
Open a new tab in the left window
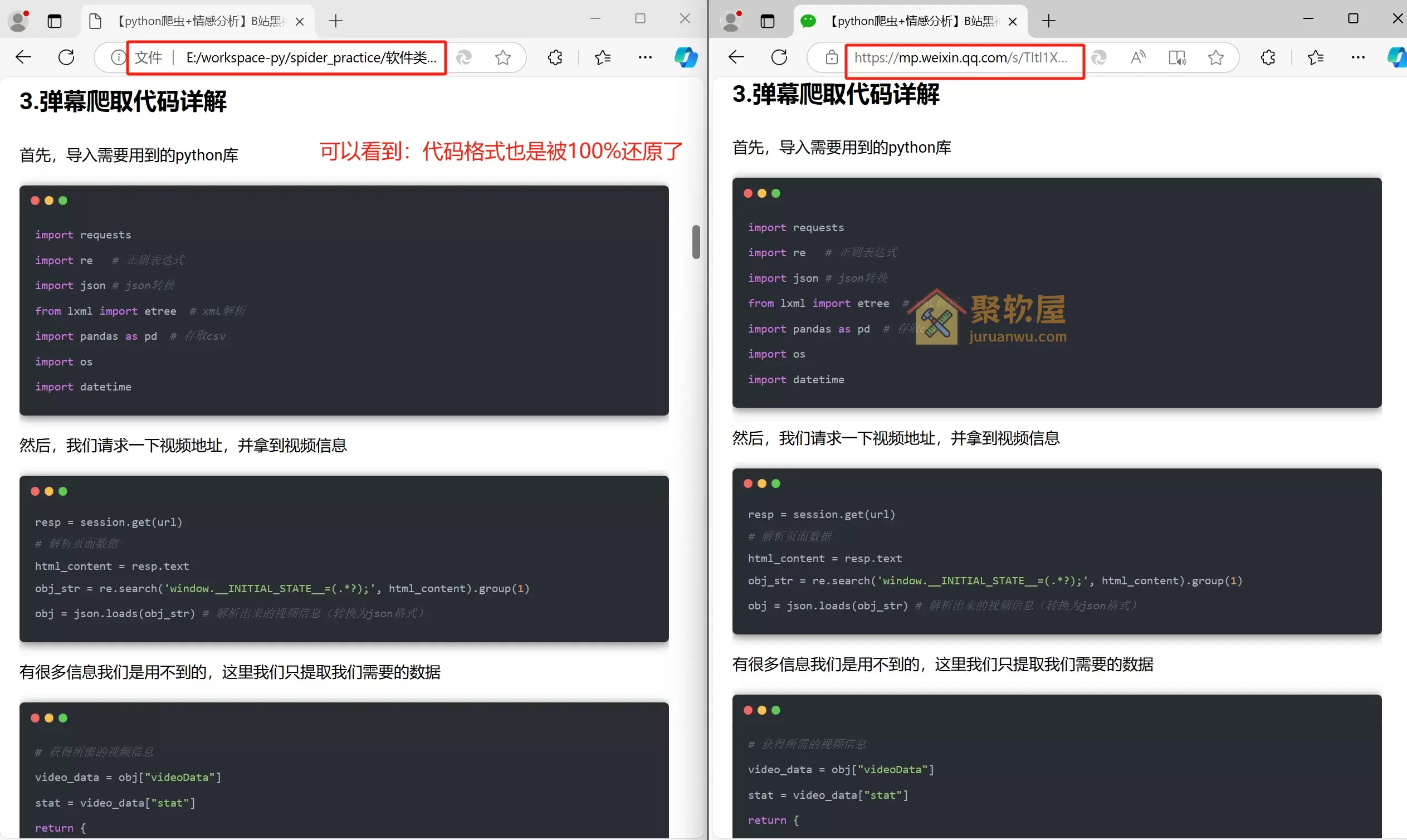[336, 21]
